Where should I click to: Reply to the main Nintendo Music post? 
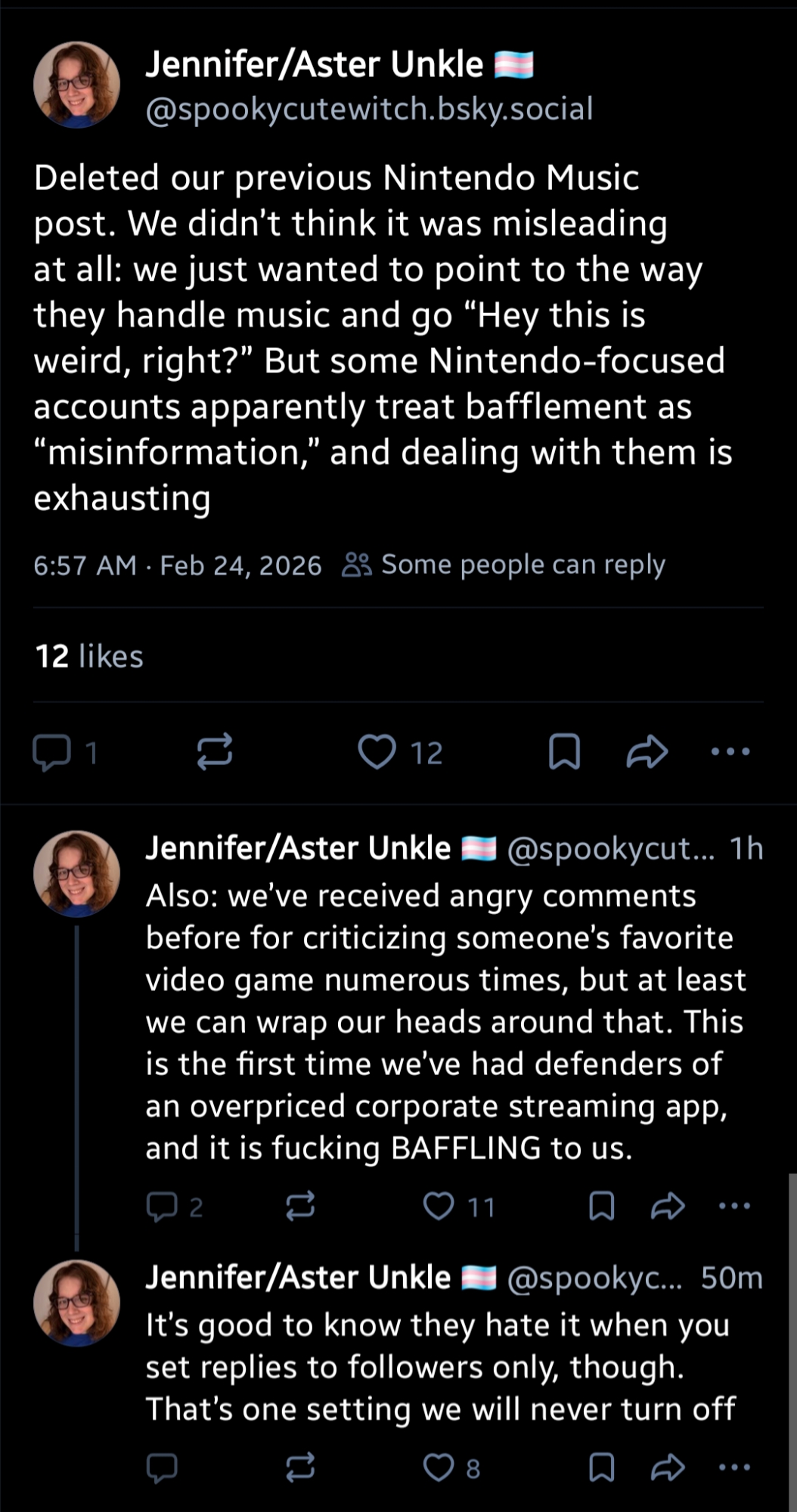[x=51, y=752]
